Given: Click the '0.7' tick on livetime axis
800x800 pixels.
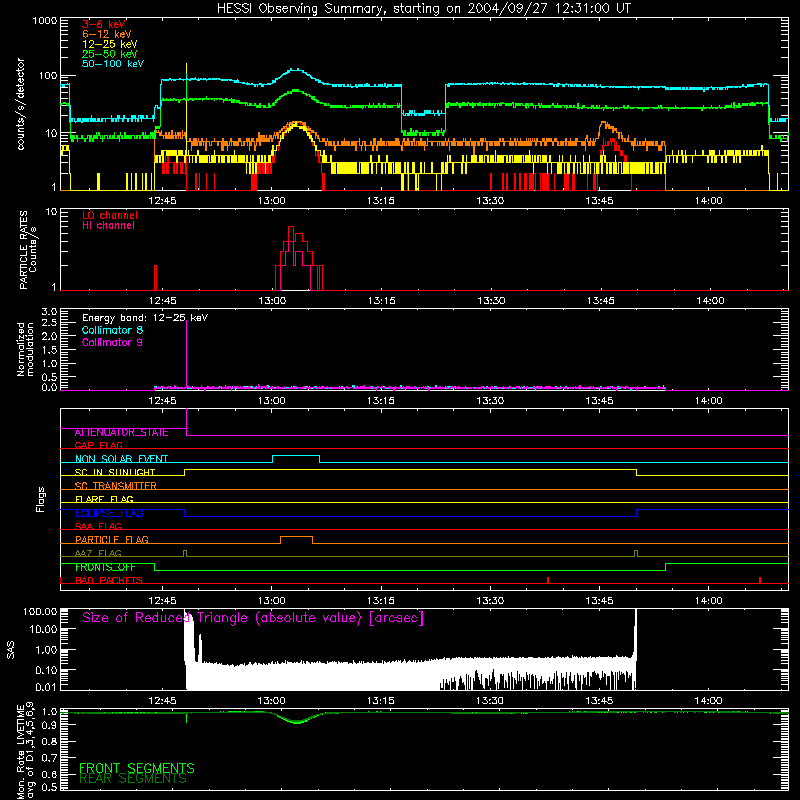Looking at the screenshot, I should click(x=49, y=758).
